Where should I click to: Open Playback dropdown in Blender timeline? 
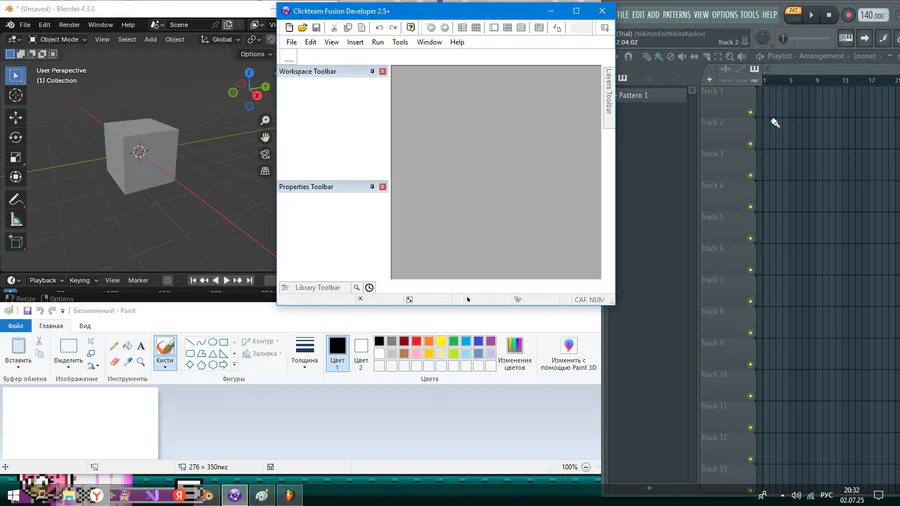point(46,281)
